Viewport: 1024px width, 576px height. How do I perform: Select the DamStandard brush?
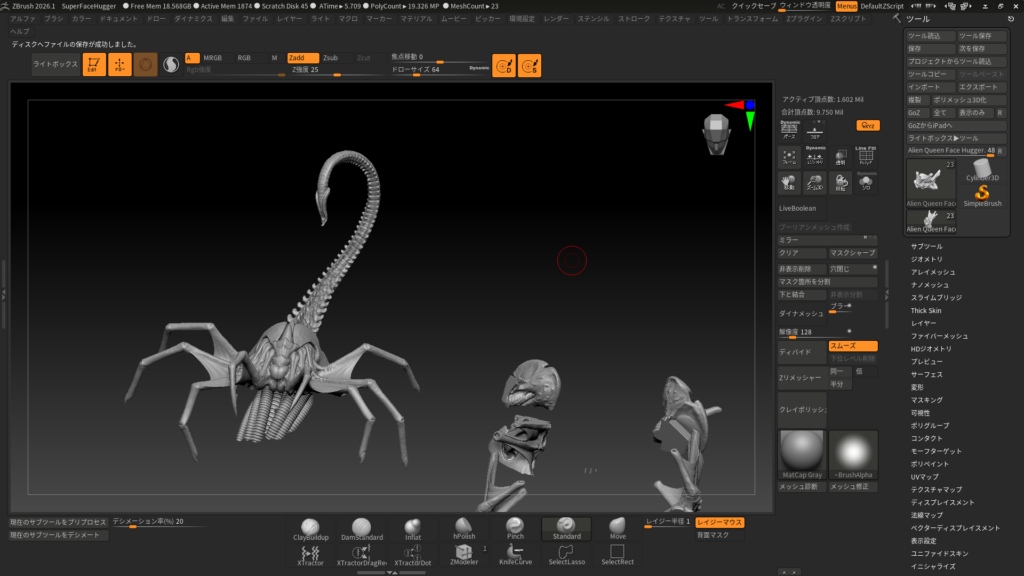point(361,529)
